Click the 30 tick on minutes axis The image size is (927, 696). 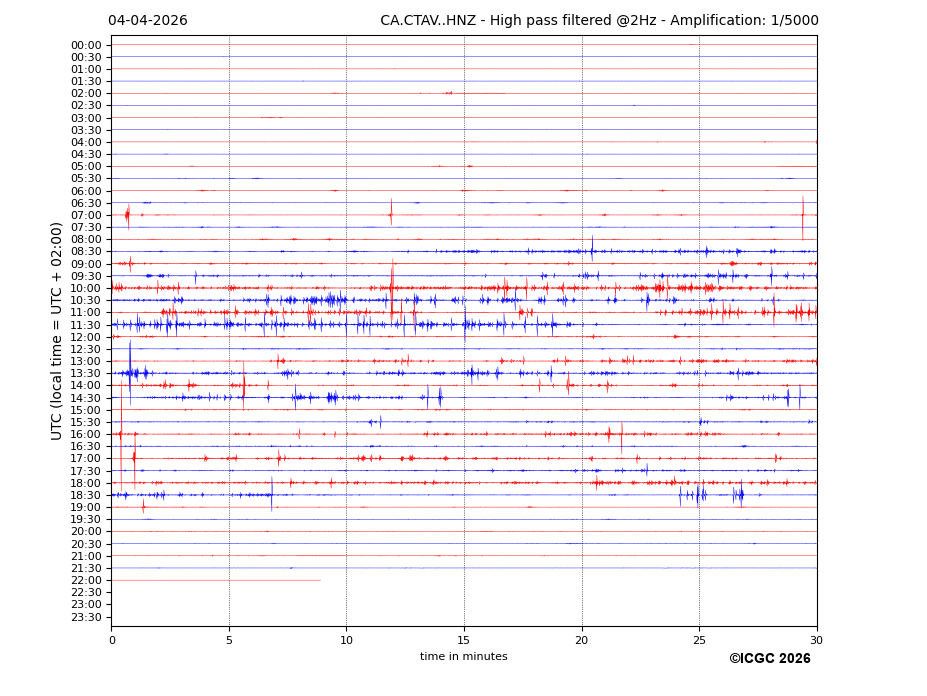point(816,640)
